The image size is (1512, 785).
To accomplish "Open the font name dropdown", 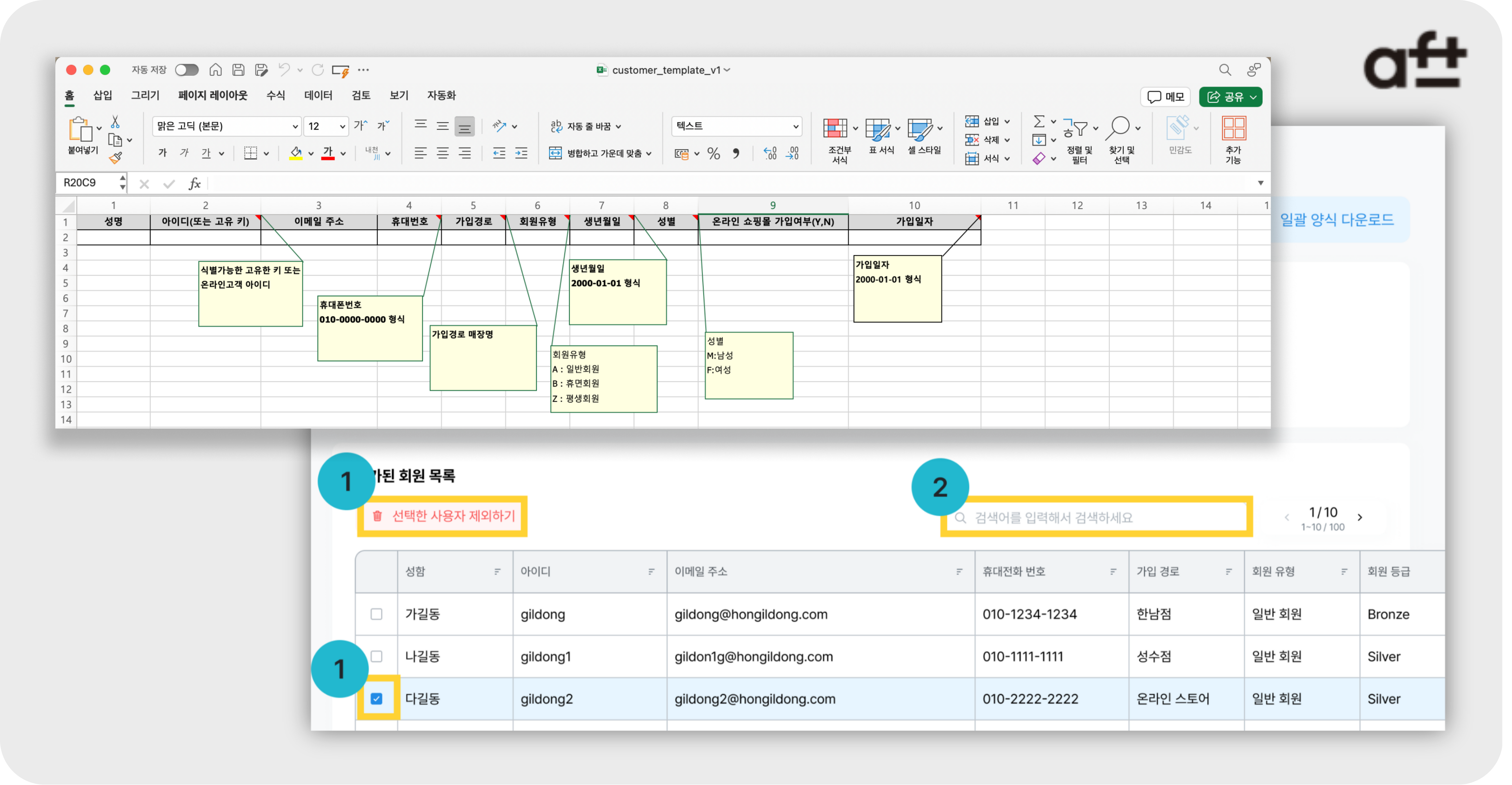I will pyautogui.click(x=295, y=126).
